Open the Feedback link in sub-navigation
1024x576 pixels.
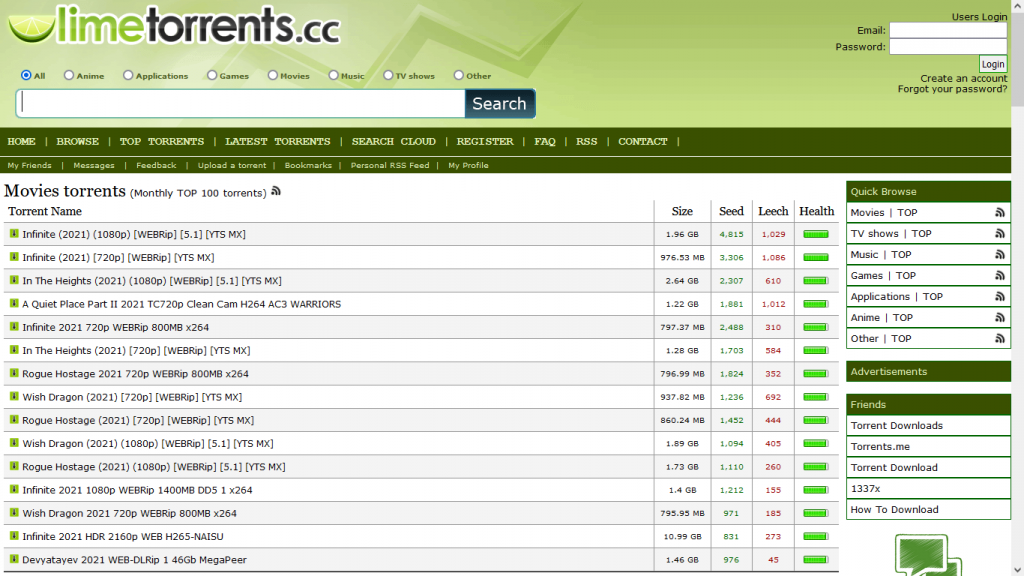[x=156, y=165]
